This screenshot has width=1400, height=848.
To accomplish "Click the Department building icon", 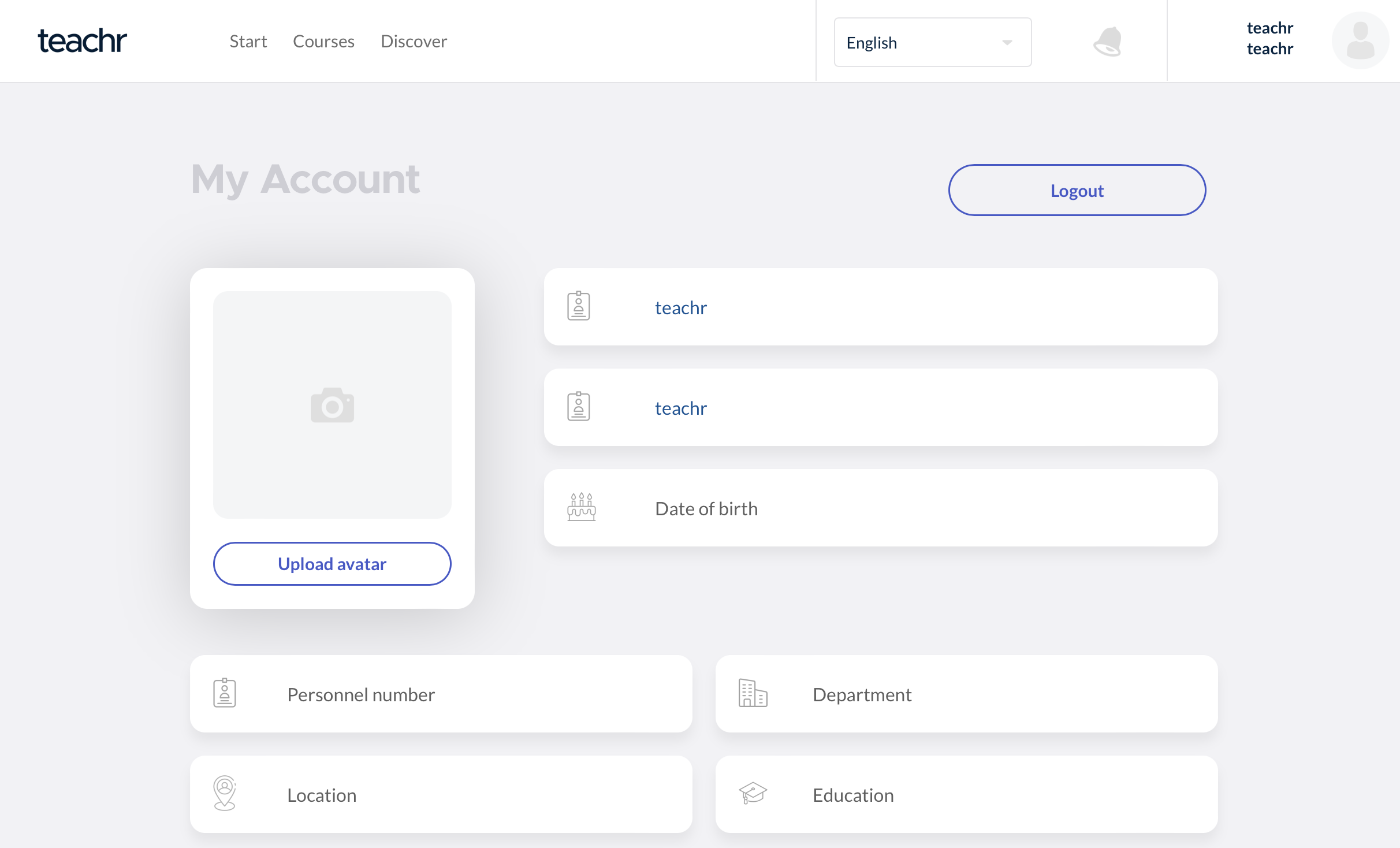I will [753, 693].
